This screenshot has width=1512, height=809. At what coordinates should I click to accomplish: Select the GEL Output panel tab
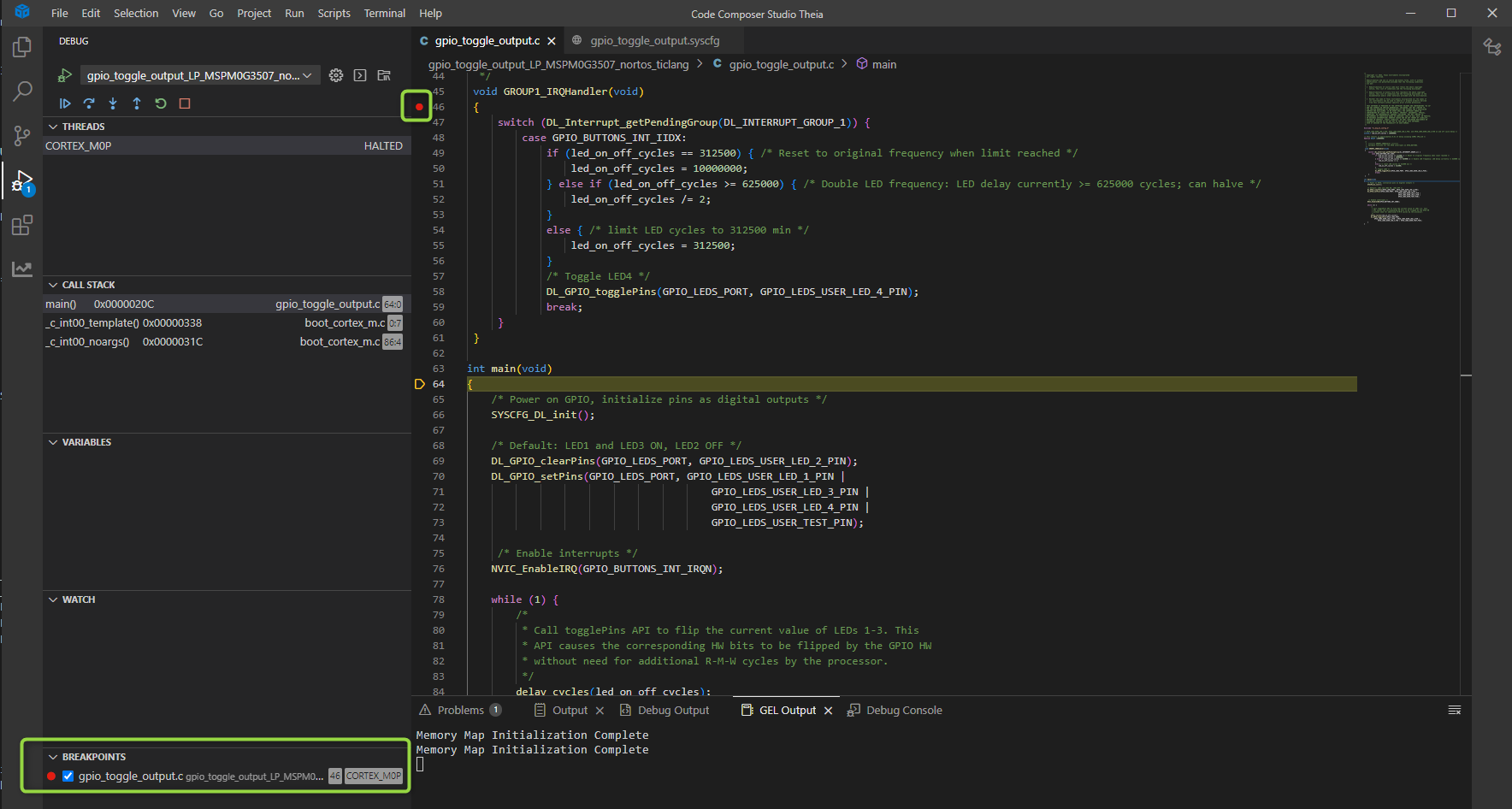coord(785,710)
